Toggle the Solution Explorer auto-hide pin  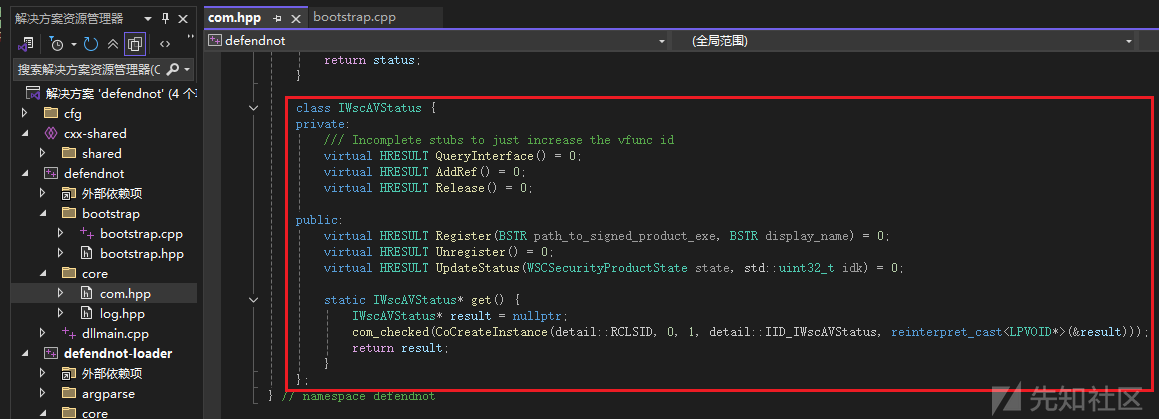coord(166,18)
